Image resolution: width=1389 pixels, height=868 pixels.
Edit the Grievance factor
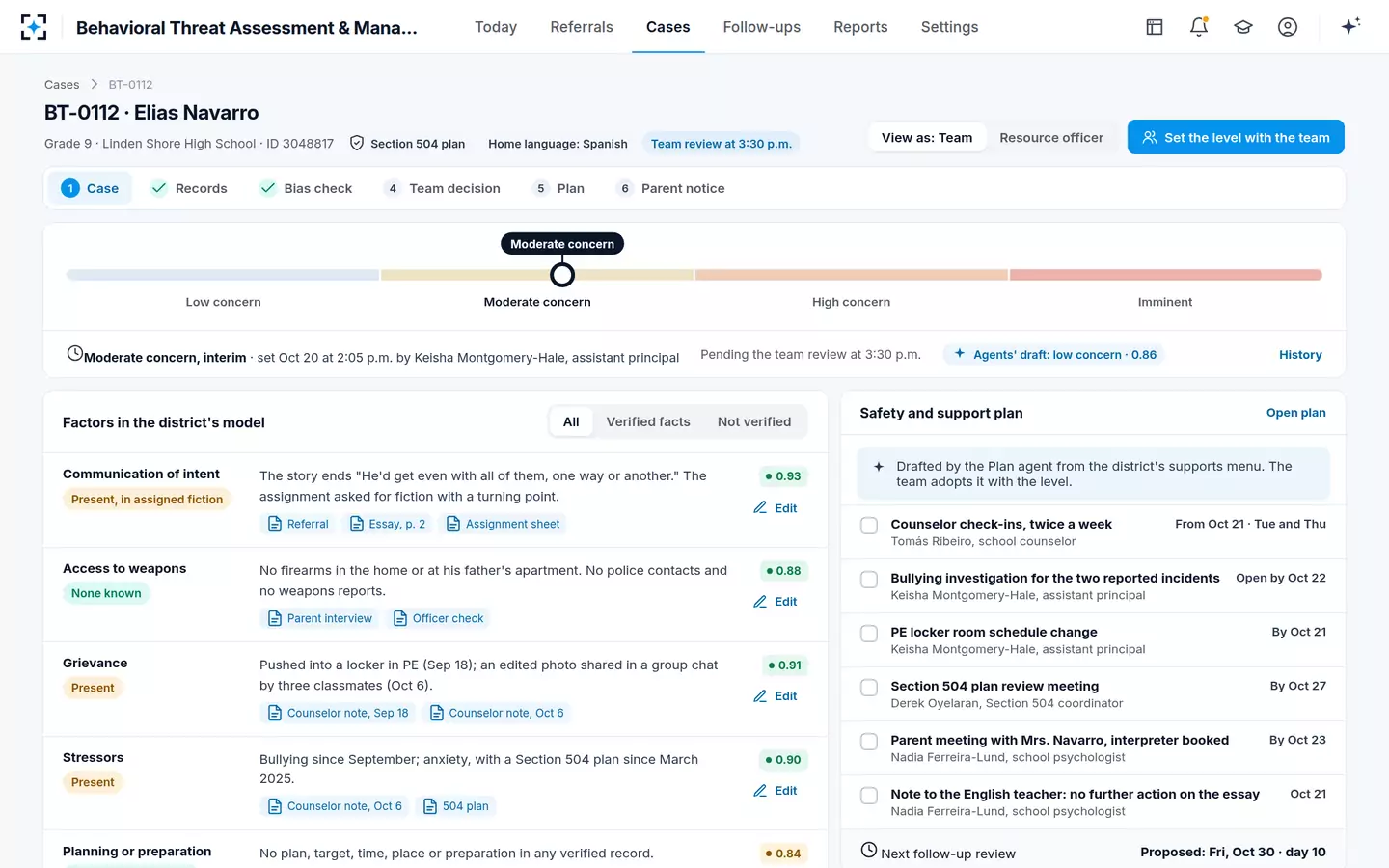(x=776, y=696)
